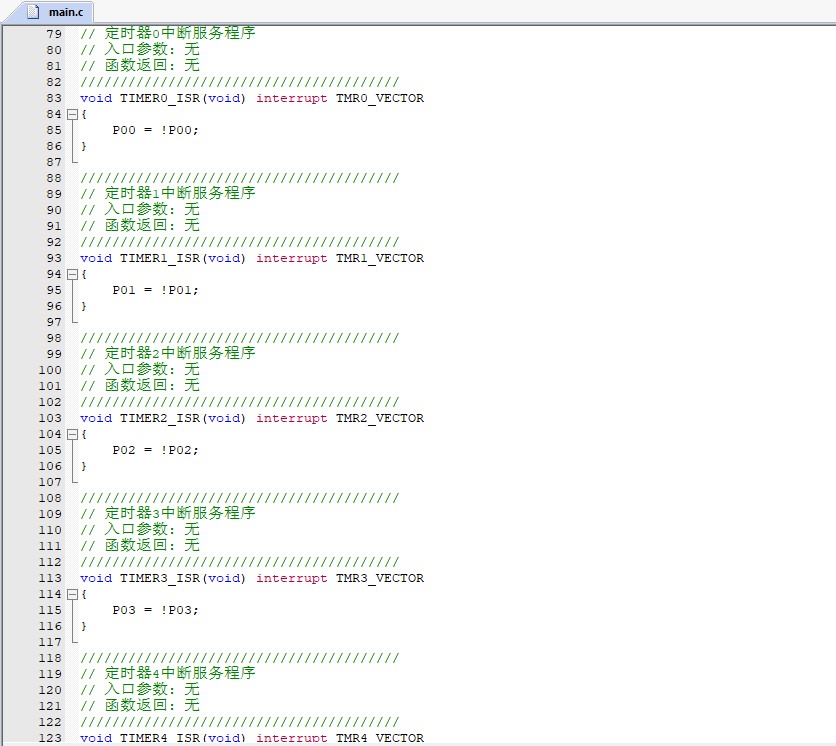Click the file icon on main.c tab
This screenshot has width=836, height=746.
[33, 12]
